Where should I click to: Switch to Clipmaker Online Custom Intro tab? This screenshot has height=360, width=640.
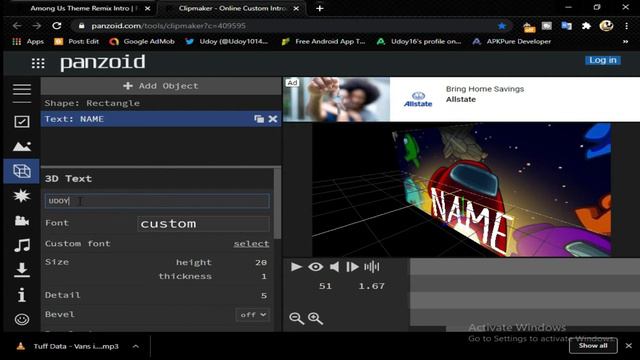(233, 8)
